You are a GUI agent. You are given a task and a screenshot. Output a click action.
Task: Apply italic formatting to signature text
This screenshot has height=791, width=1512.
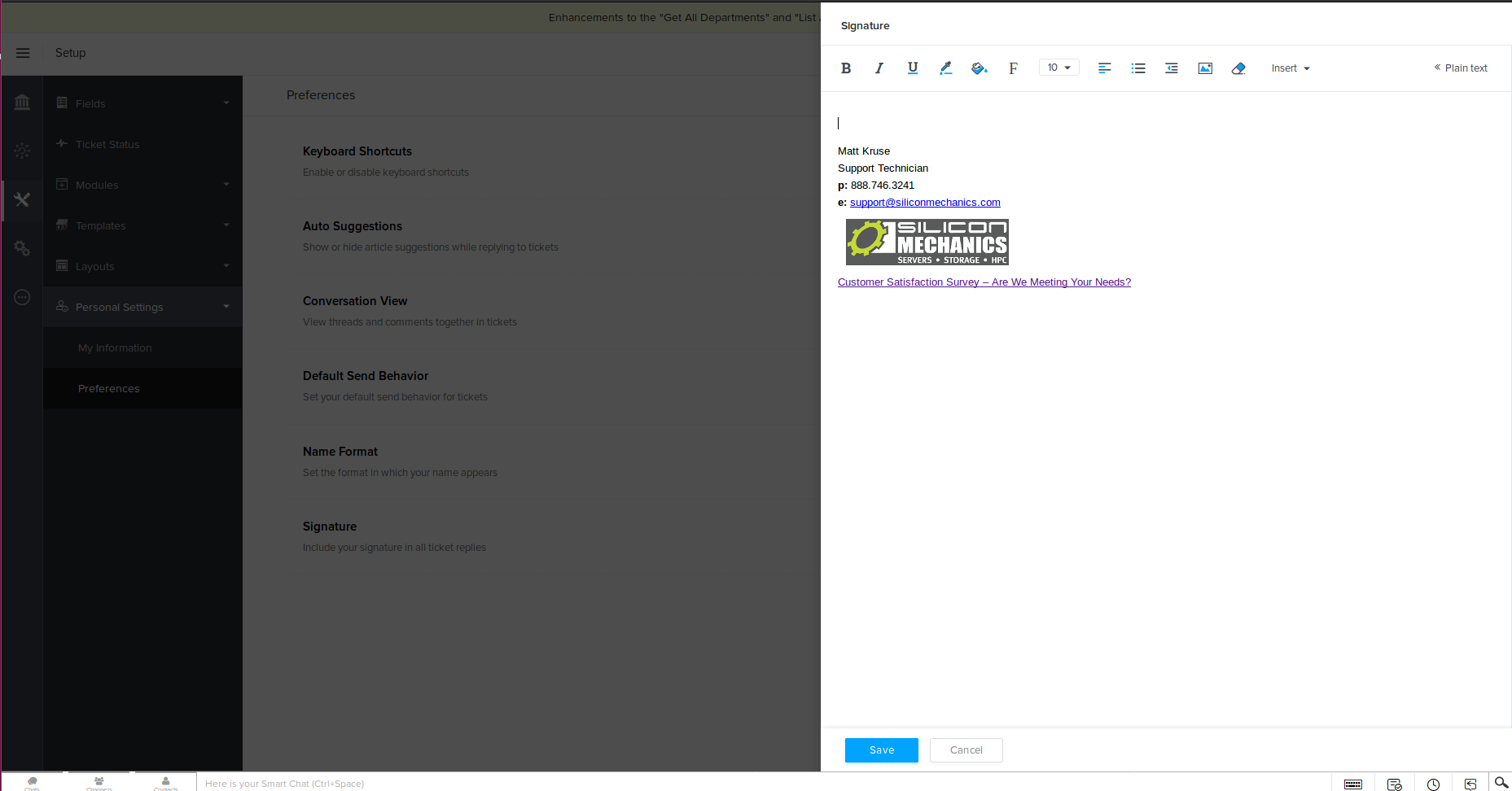point(879,68)
